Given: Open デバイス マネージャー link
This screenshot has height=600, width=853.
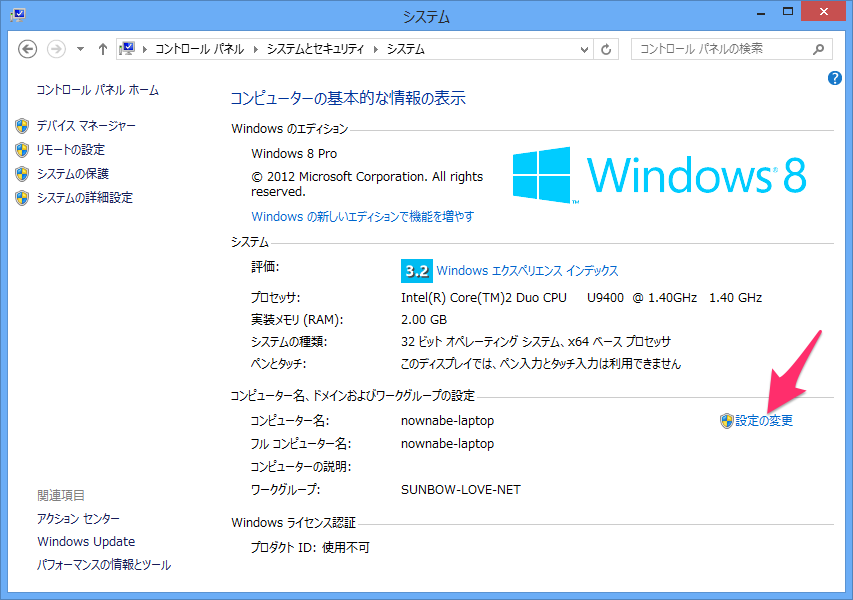Looking at the screenshot, I should click(86, 126).
